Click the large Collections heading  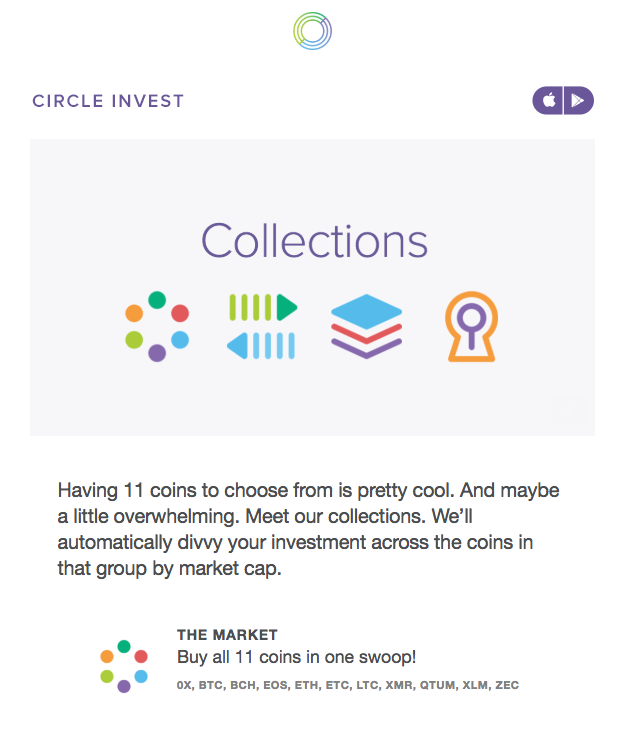point(314,241)
